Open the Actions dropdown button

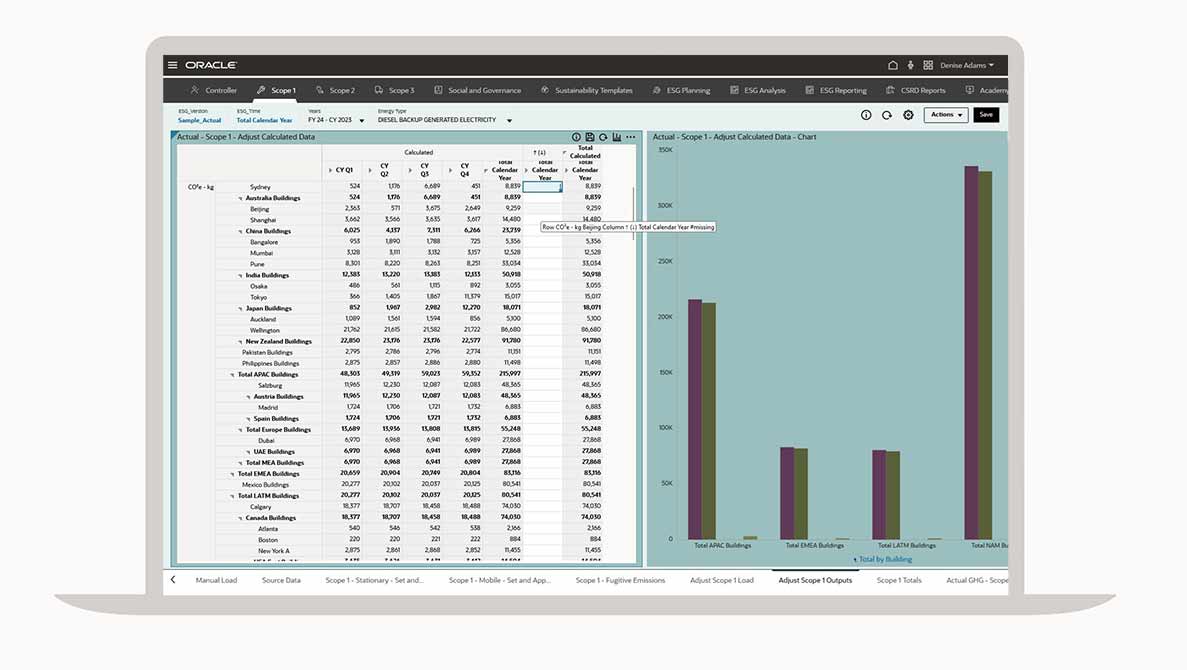coord(945,115)
